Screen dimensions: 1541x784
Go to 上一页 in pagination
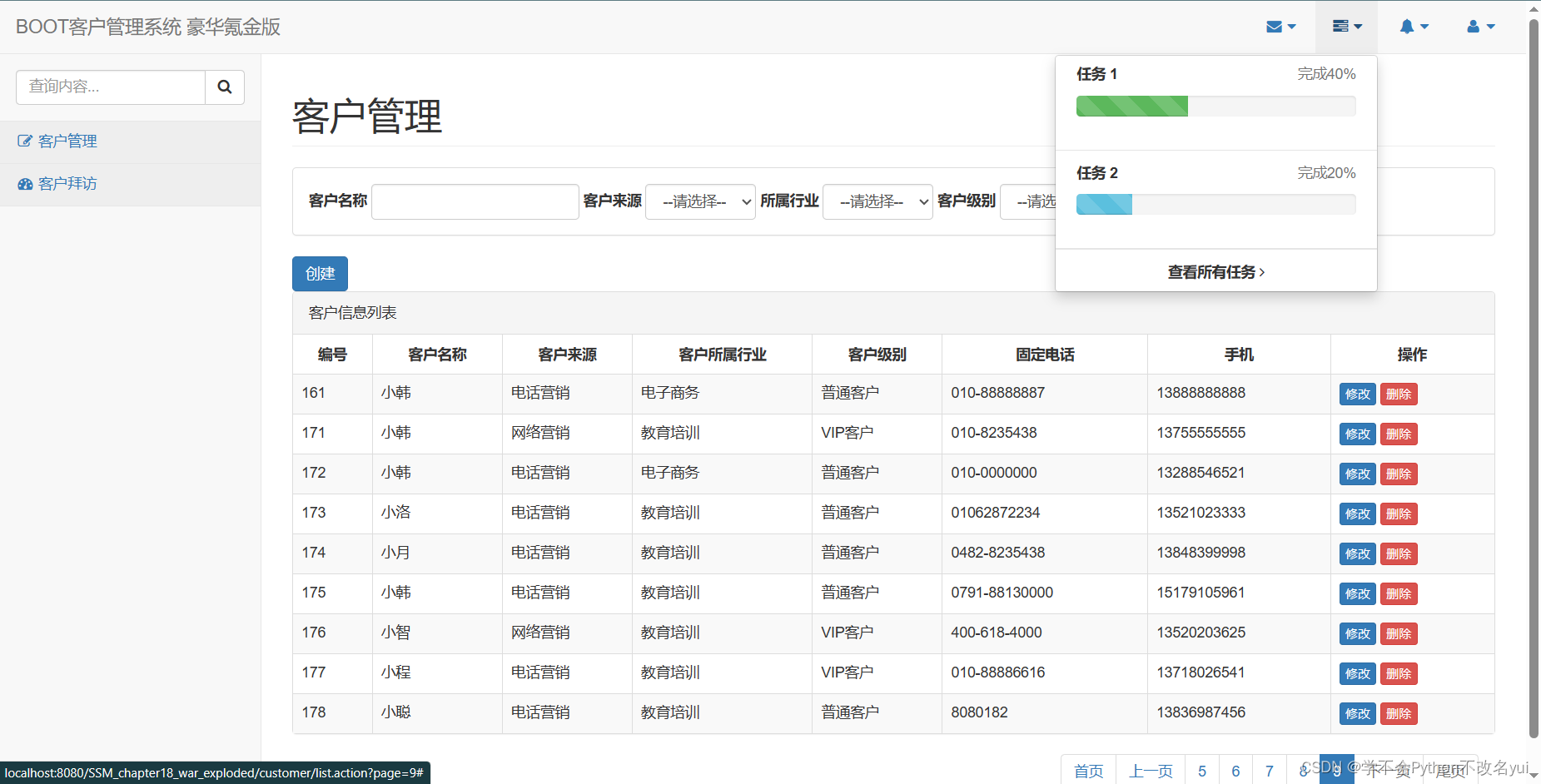click(x=1151, y=771)
